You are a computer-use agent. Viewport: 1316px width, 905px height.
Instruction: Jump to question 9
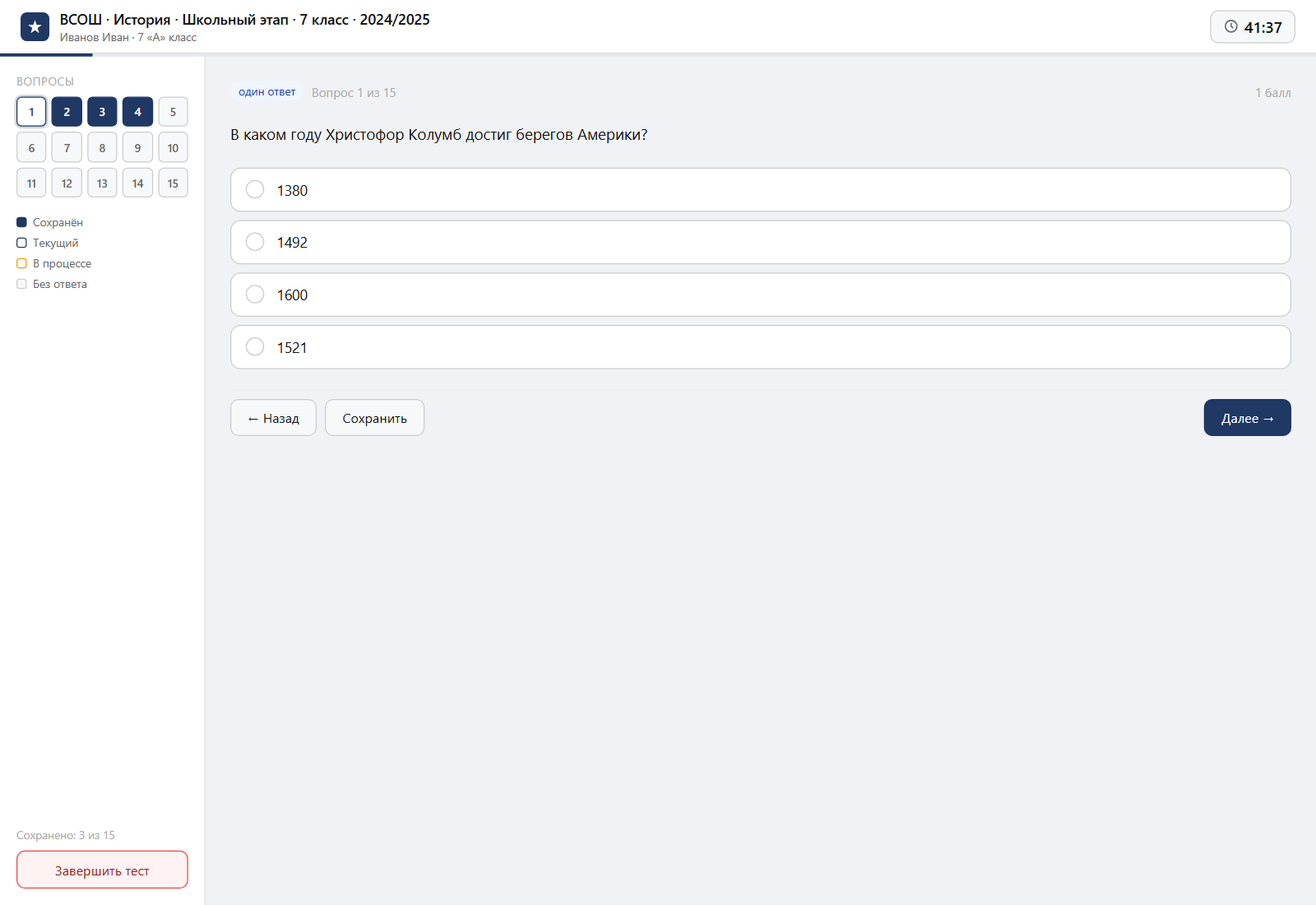(x=137, y=148)
